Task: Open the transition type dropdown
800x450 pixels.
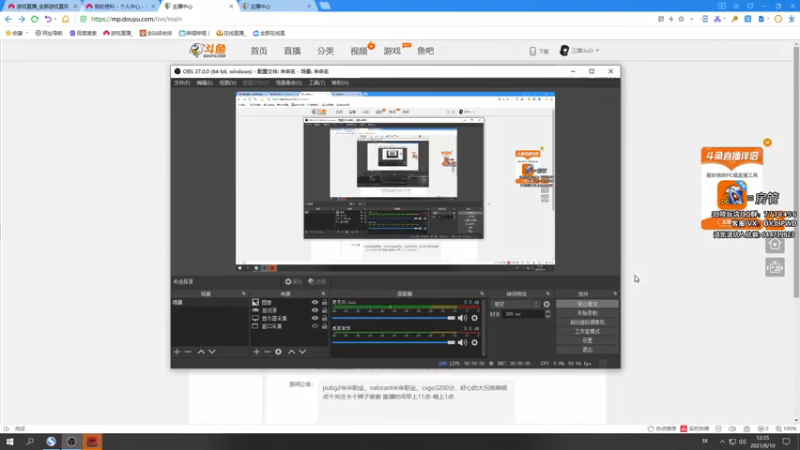Action: pos(515,304)
